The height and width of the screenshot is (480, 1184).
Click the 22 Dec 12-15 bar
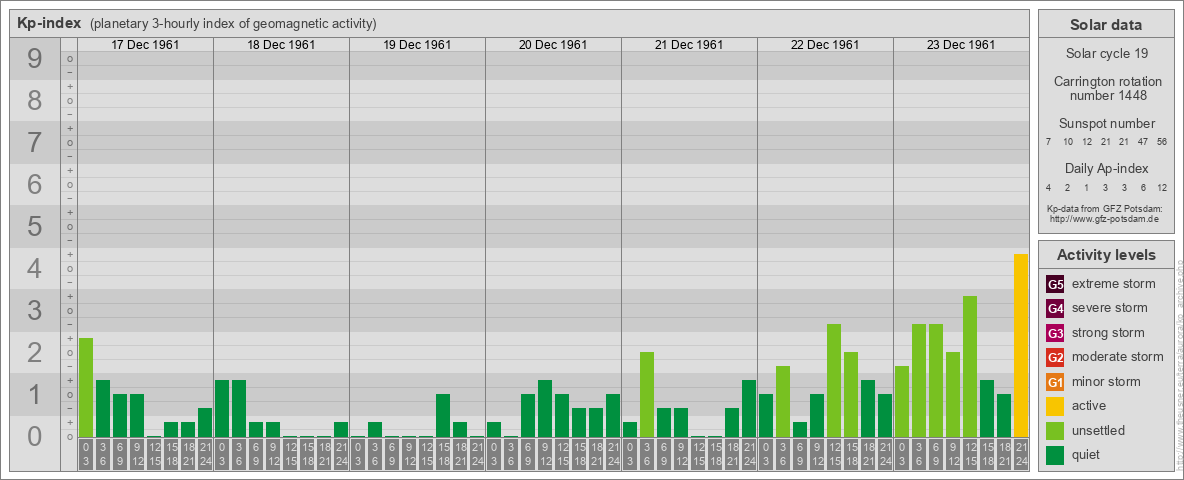pyautogui.click(x=834, y=380)
